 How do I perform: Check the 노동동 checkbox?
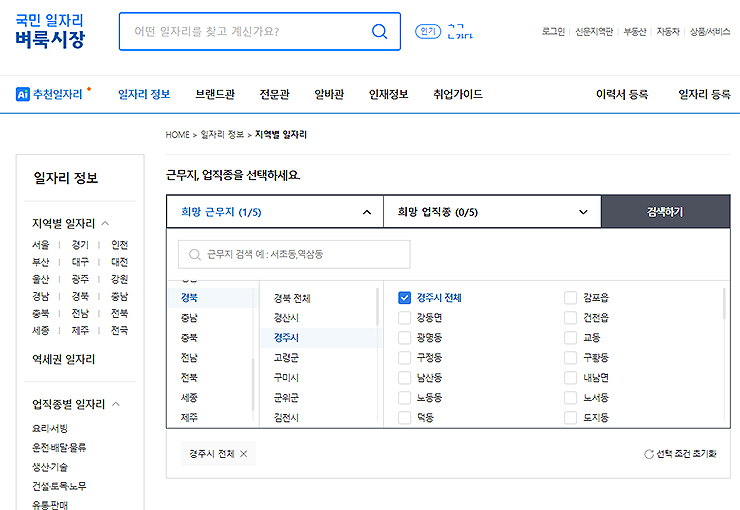pos(404,398)
